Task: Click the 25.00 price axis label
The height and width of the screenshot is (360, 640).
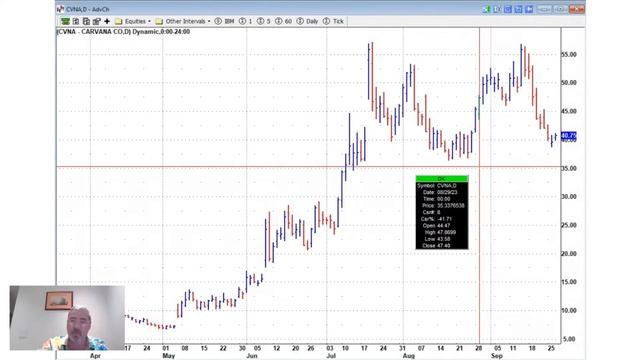Action: tap(569, 225)
